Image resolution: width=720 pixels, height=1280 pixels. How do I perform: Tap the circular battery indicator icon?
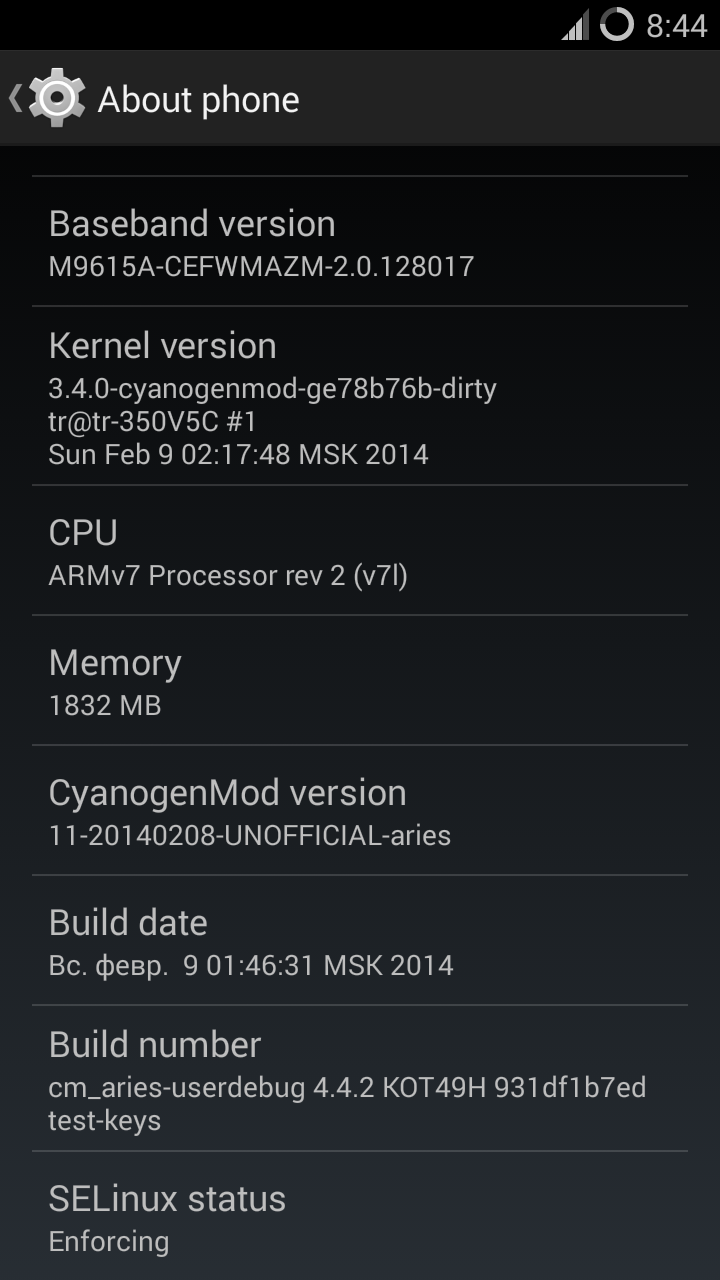[x=617, y=25]
